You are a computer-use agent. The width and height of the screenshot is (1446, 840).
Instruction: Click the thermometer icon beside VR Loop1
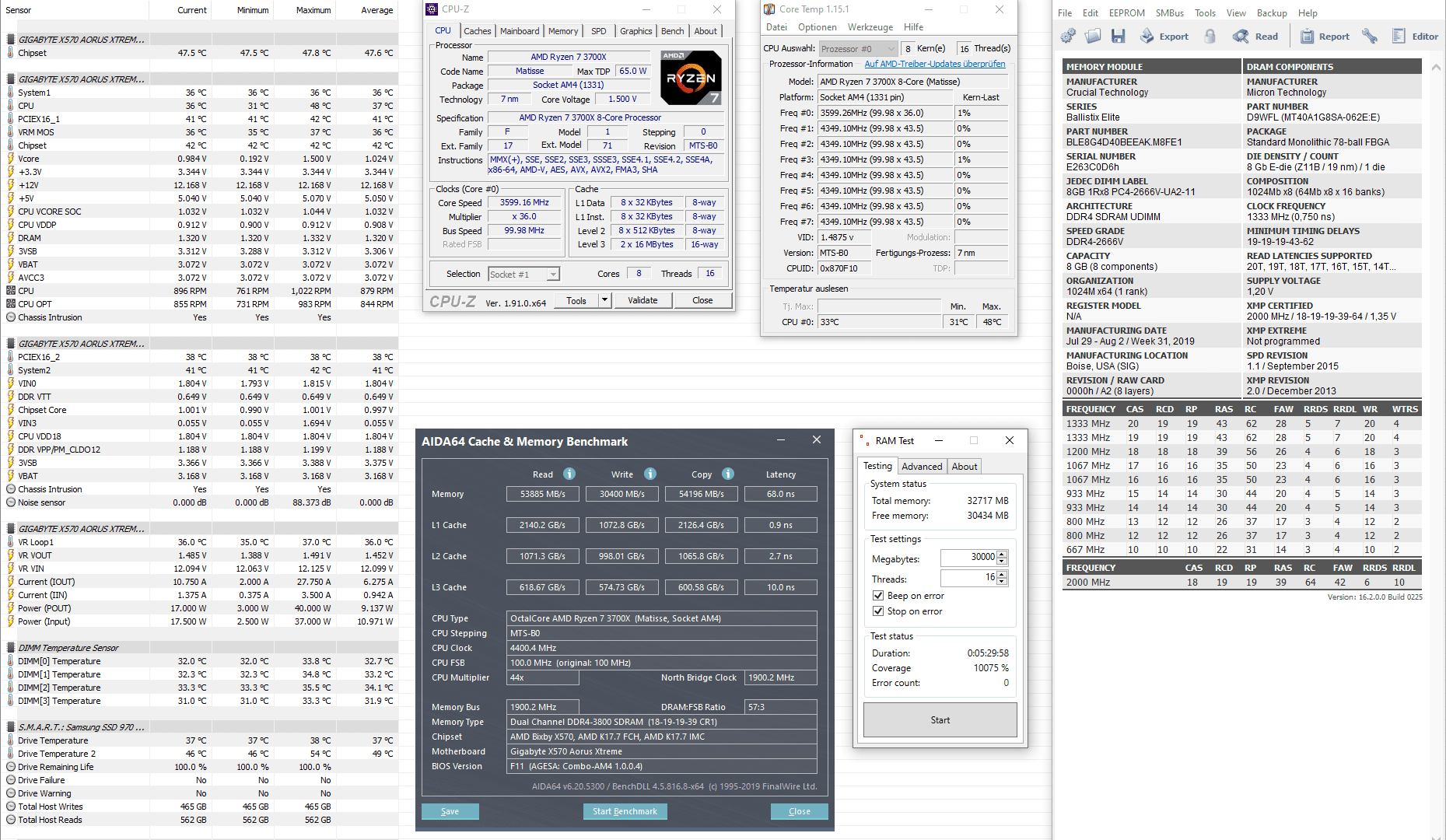point(11,542)
